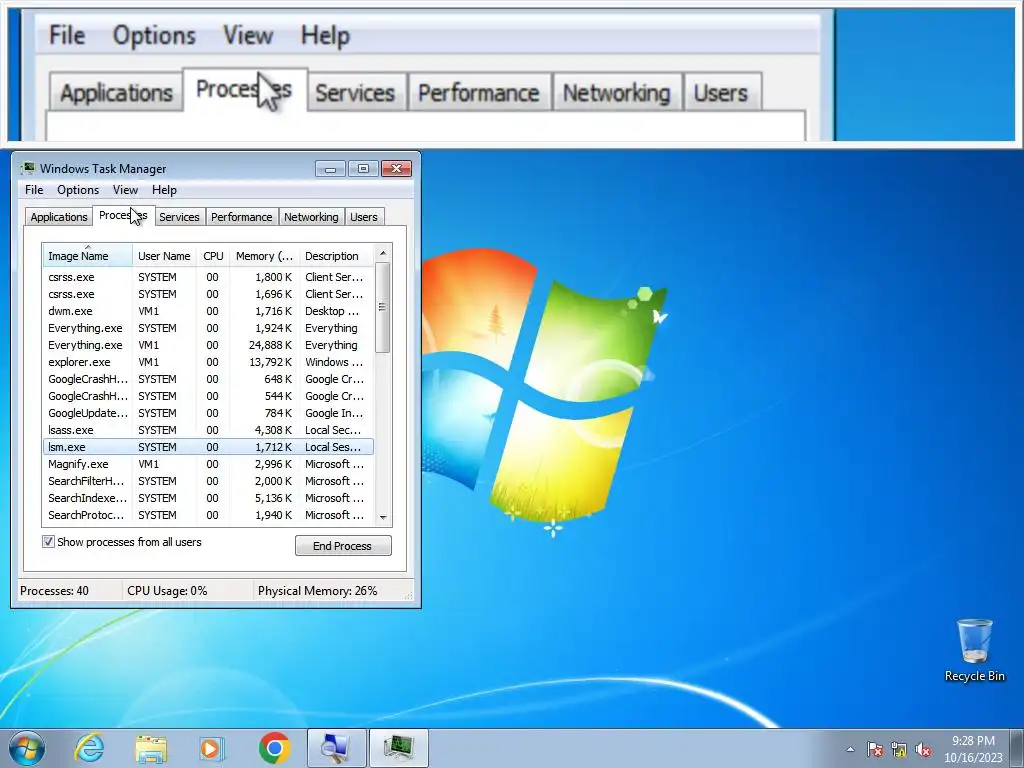Screen dimensions: 1024x768
Task: Show hidden tray icons arrow
Action: [x=850, y=749]
